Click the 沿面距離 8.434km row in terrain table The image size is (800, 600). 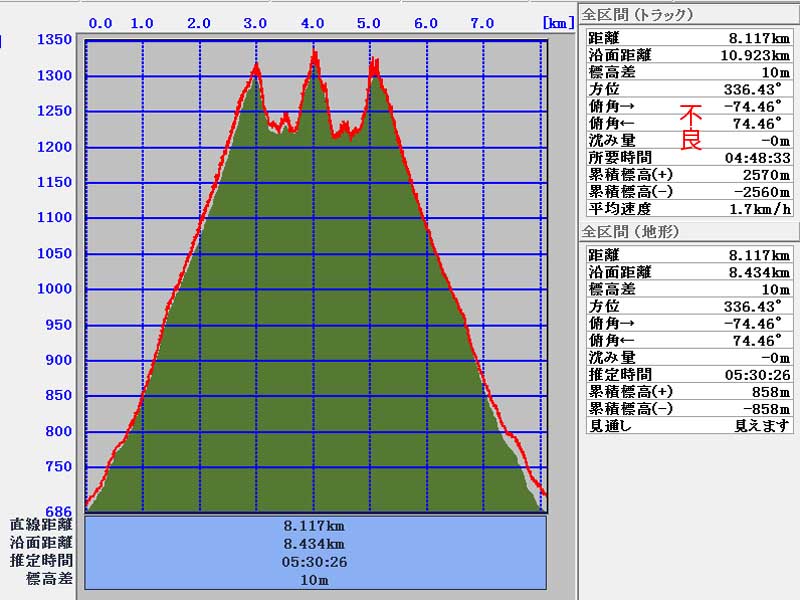[x=690, y=272]
